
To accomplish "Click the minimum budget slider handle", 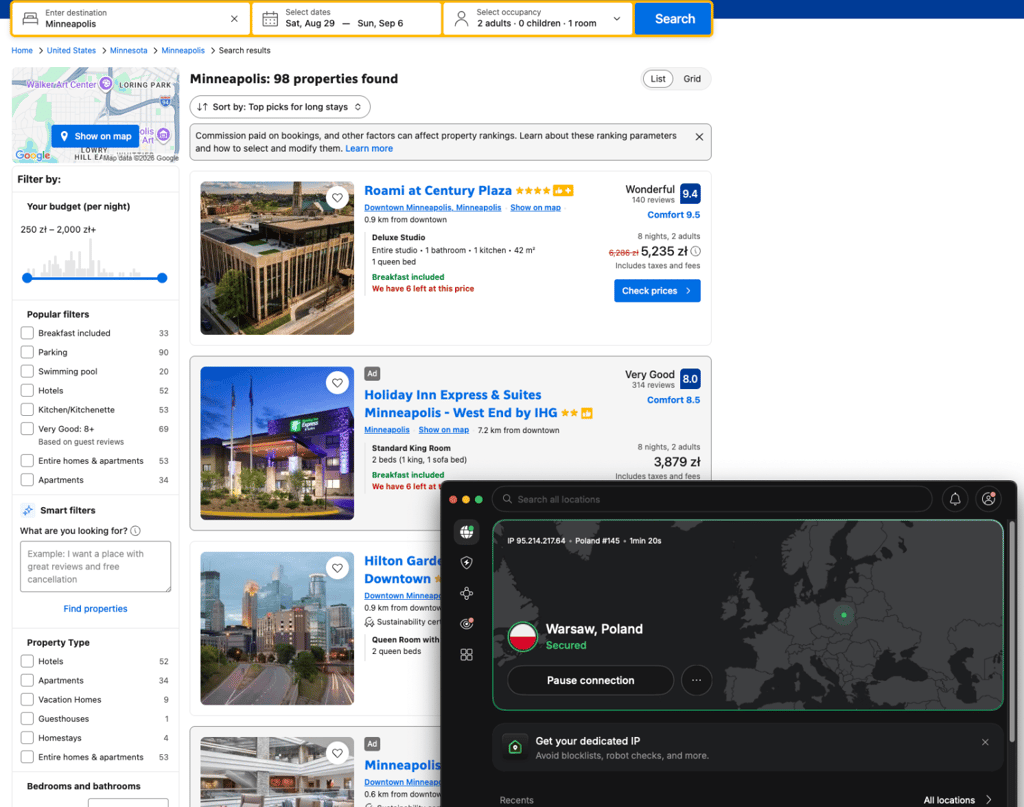I will coord(27,278).
